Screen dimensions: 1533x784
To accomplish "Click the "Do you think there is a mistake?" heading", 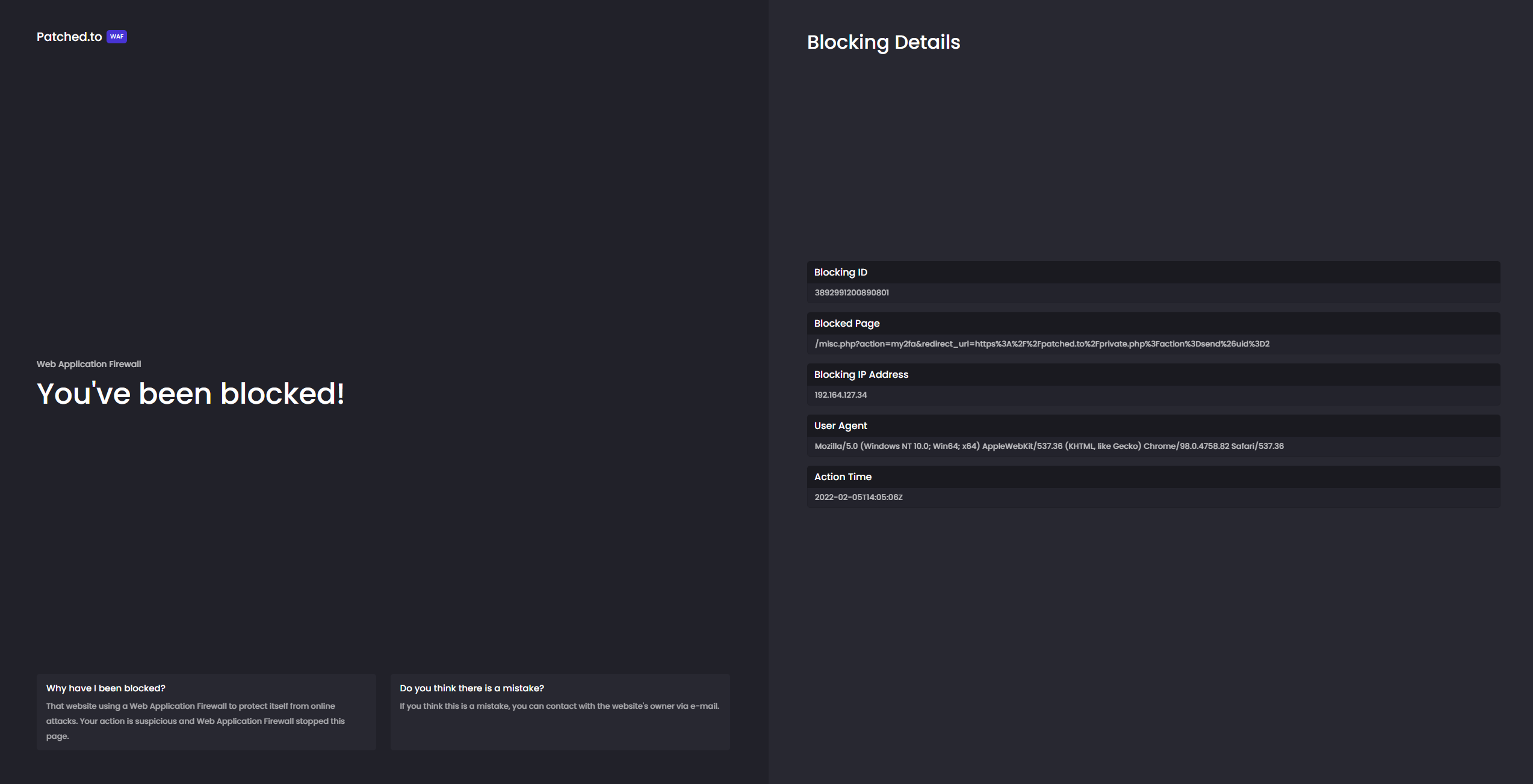I will point(471,688).
